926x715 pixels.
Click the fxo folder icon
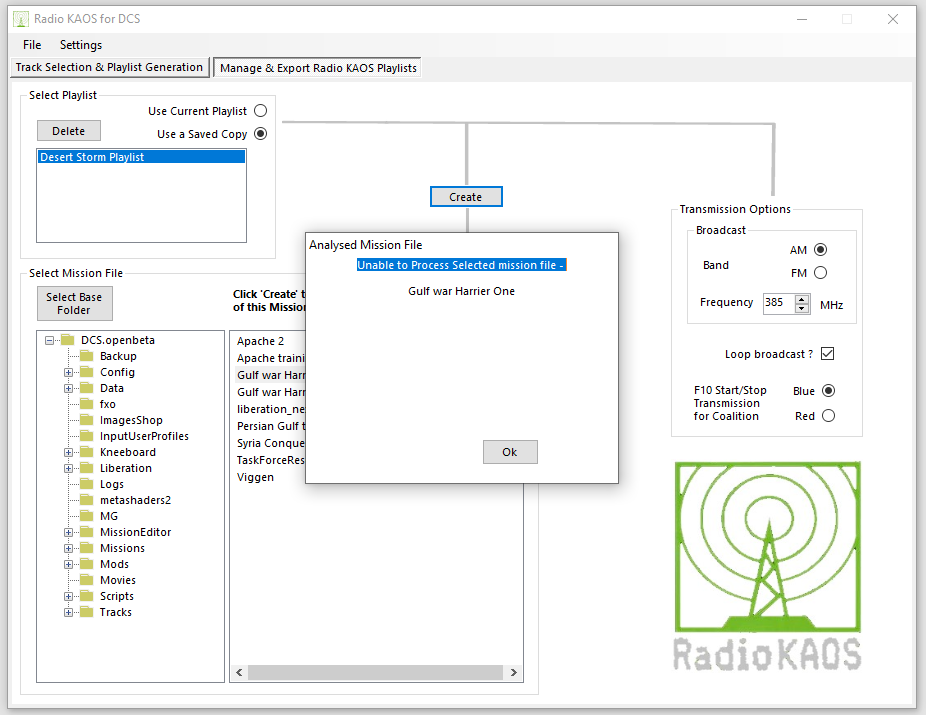click(87, 404)
